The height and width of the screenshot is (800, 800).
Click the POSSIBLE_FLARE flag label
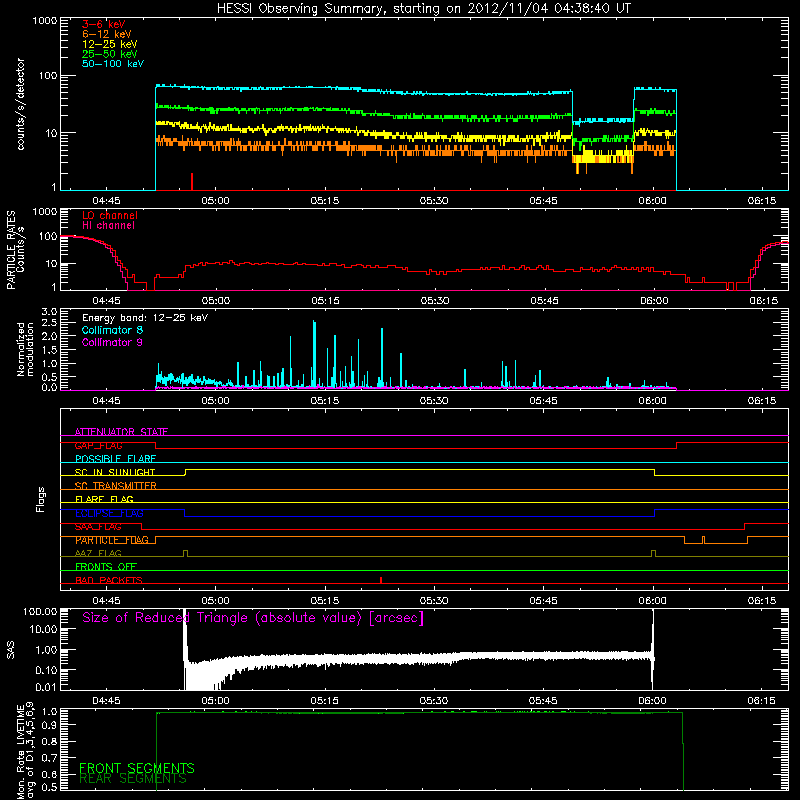pos(115,459)
